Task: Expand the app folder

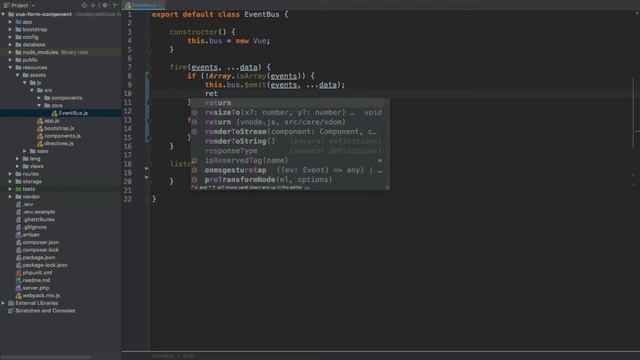Action: click(11, 22)
